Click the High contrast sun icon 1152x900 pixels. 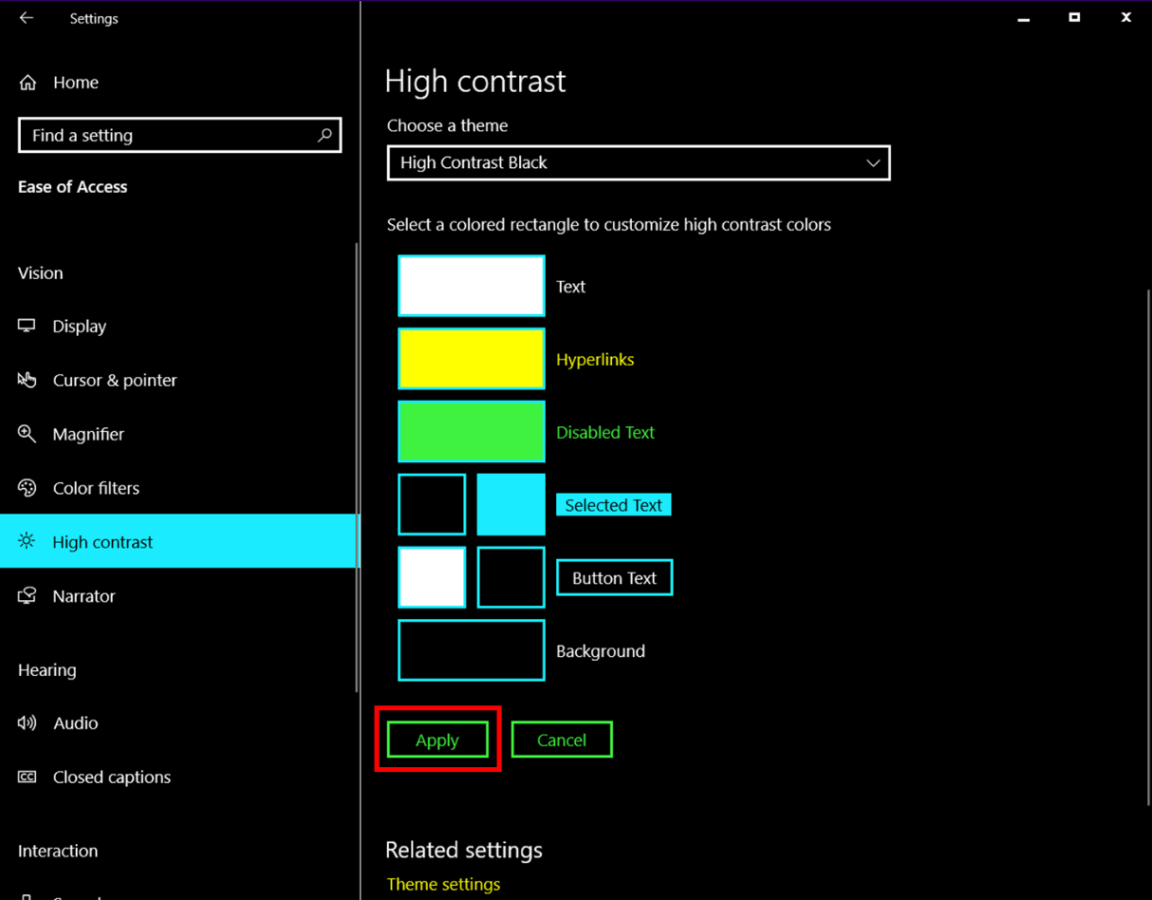coord(27,542)
